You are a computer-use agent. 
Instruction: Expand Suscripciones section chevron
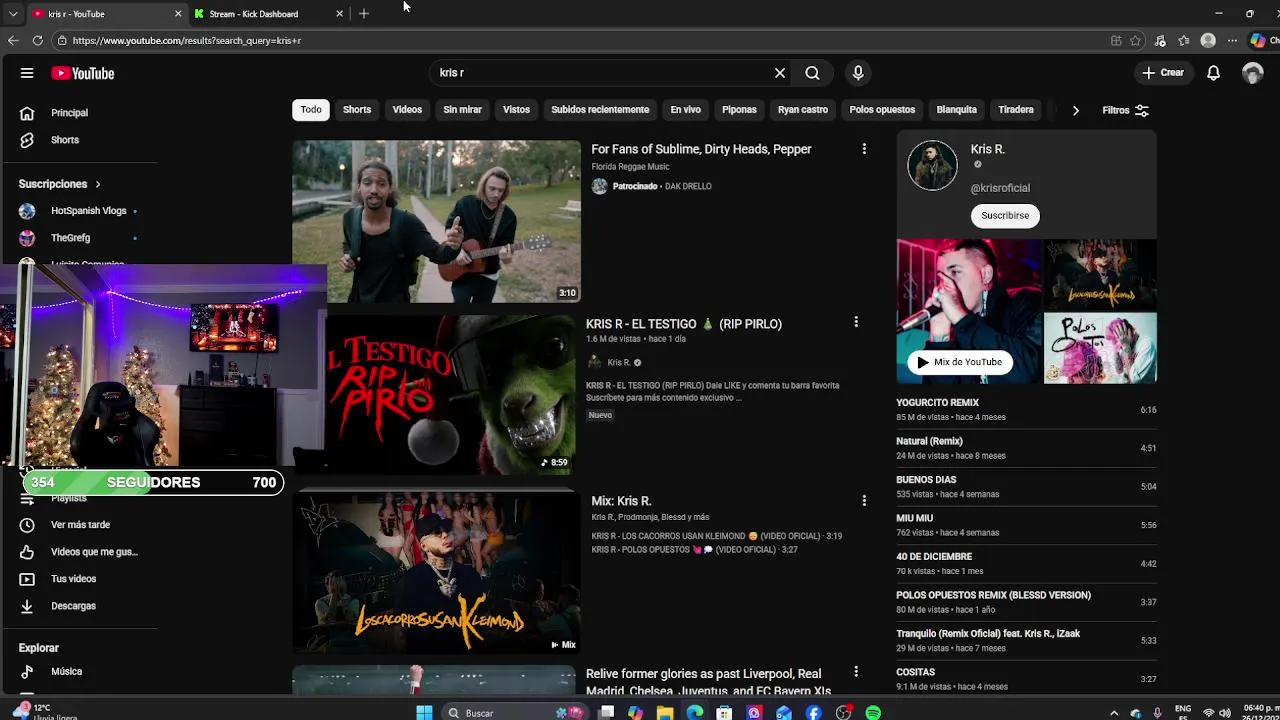[98, 184]
